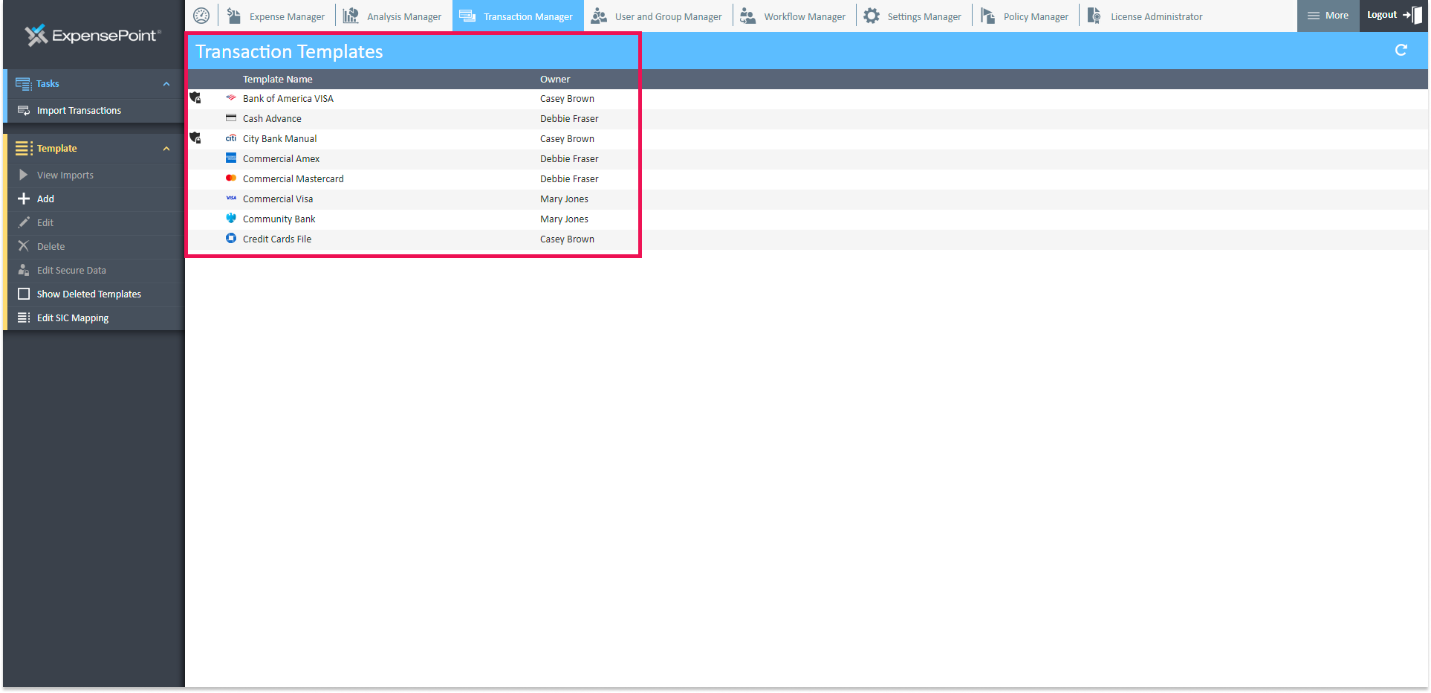Click the secure shield icon beside Bank of America VISA
Viewport: 1431px width, 693px height.
click(x=195, y=98)
